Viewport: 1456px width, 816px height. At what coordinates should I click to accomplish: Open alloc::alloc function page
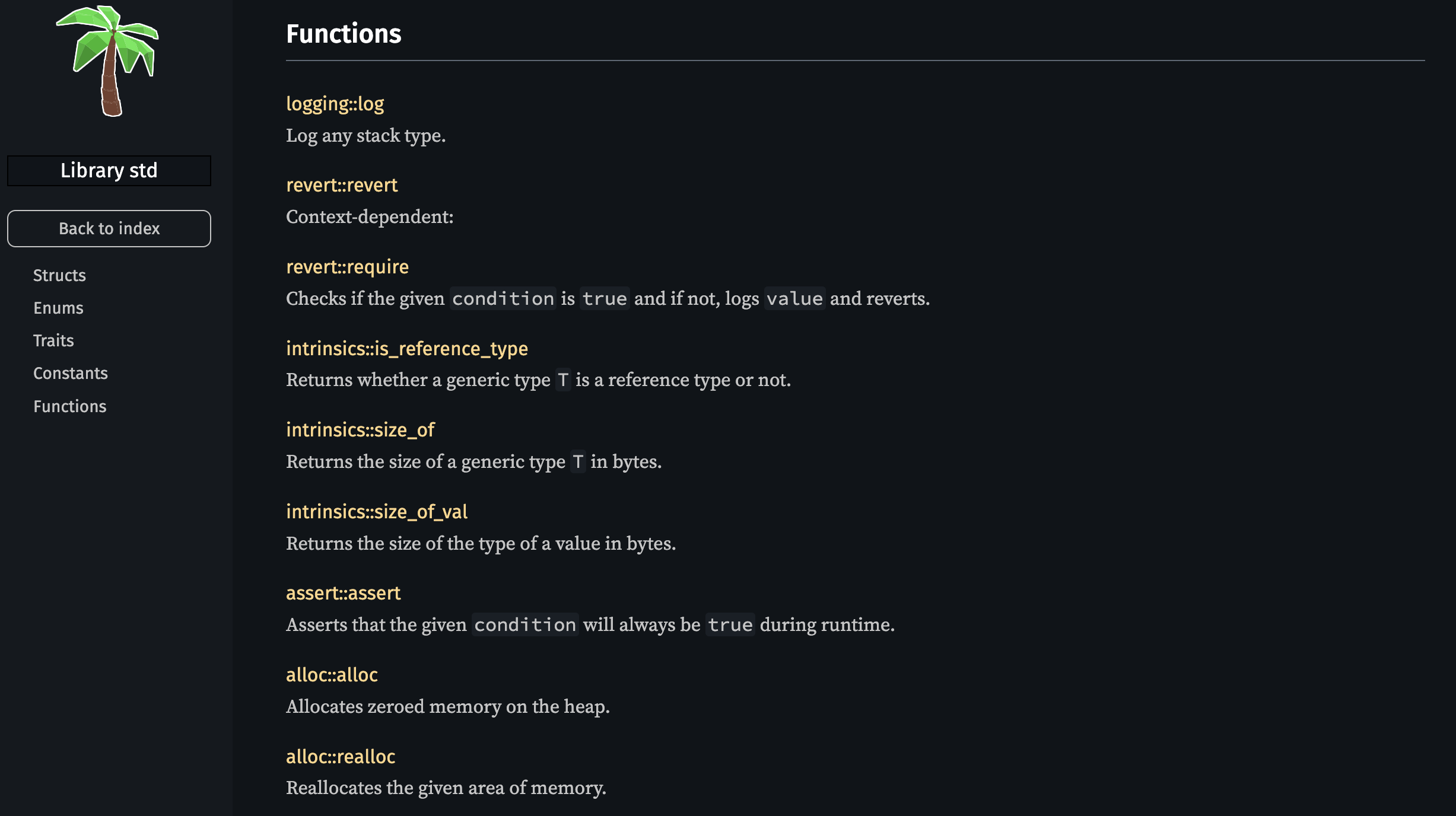pos(332,675)
